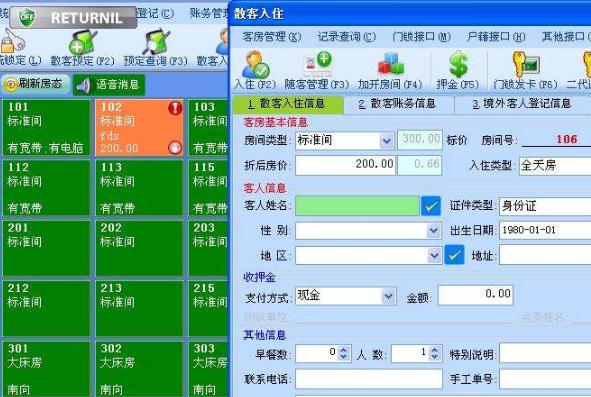Click Returnil shield OFF icon
591x397 pixels.
tap(26, 17)
